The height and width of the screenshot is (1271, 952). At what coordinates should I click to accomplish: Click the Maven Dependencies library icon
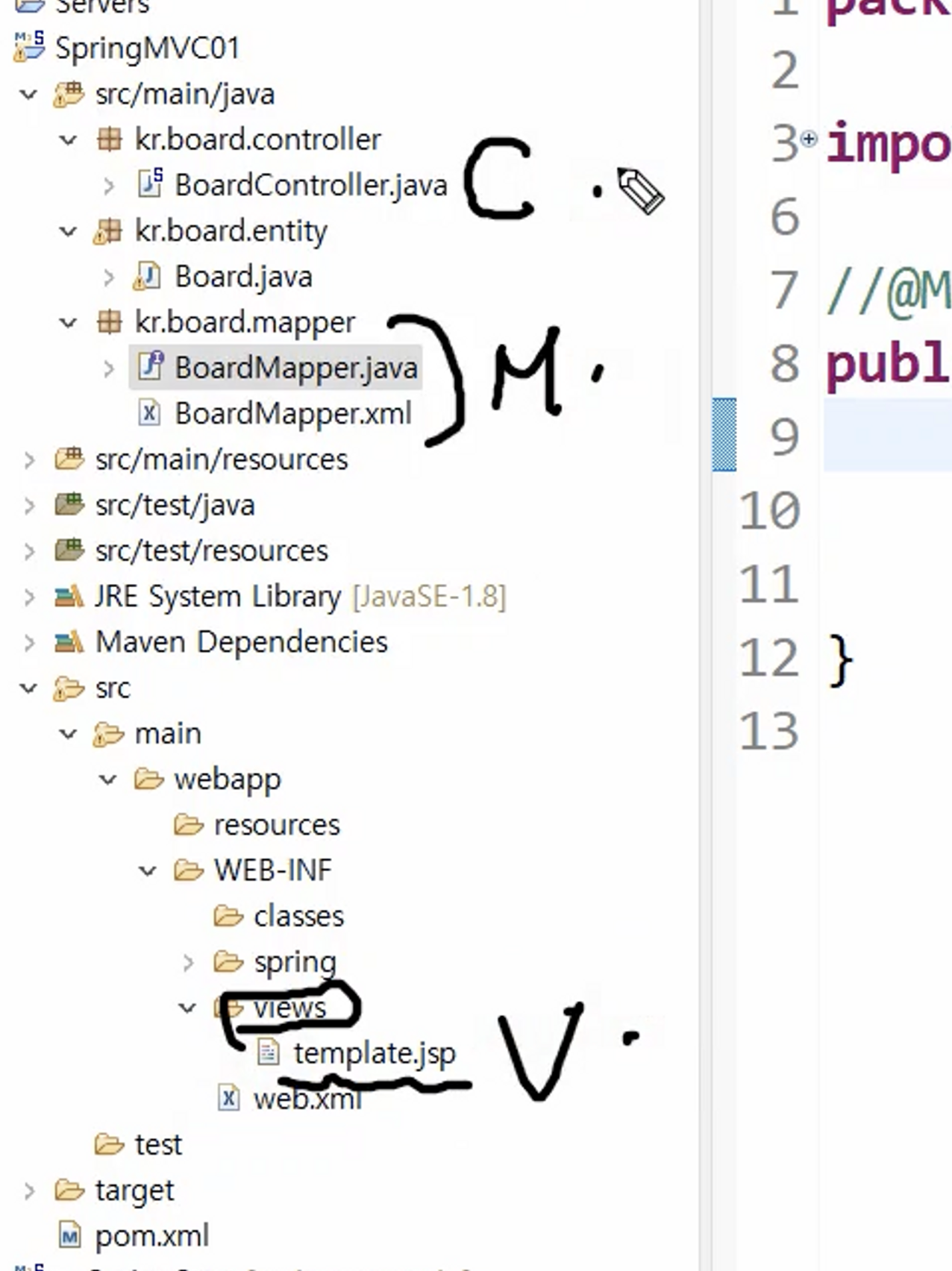coord(69,642)
